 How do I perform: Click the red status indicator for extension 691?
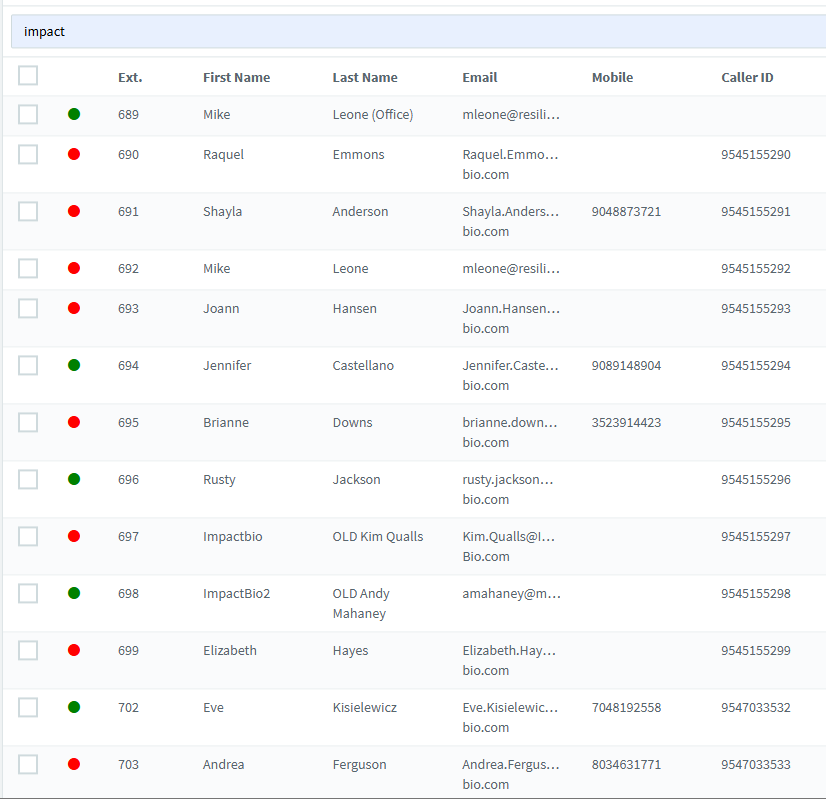(74, 211)
